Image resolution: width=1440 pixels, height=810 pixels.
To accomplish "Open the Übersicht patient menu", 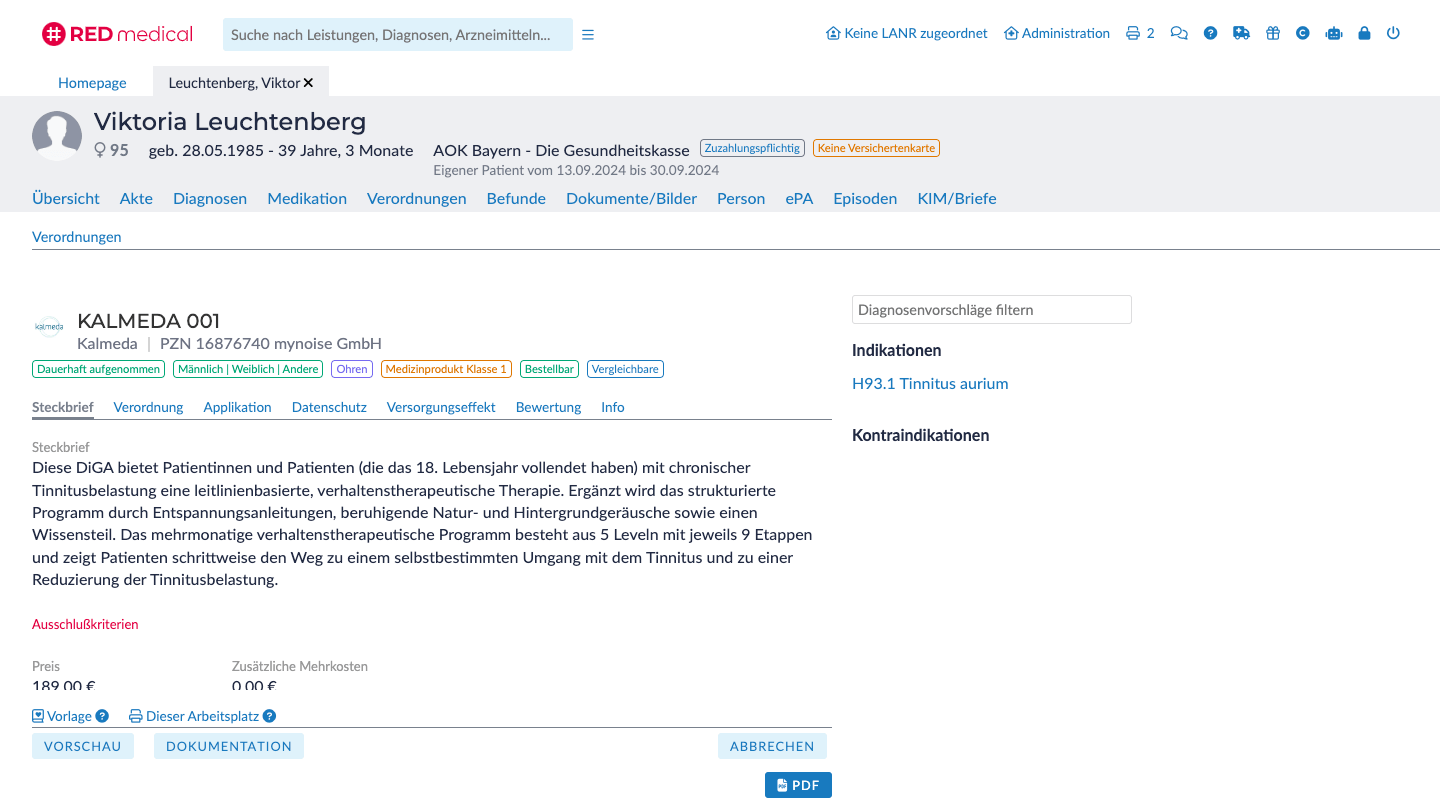I will point(66,198).
